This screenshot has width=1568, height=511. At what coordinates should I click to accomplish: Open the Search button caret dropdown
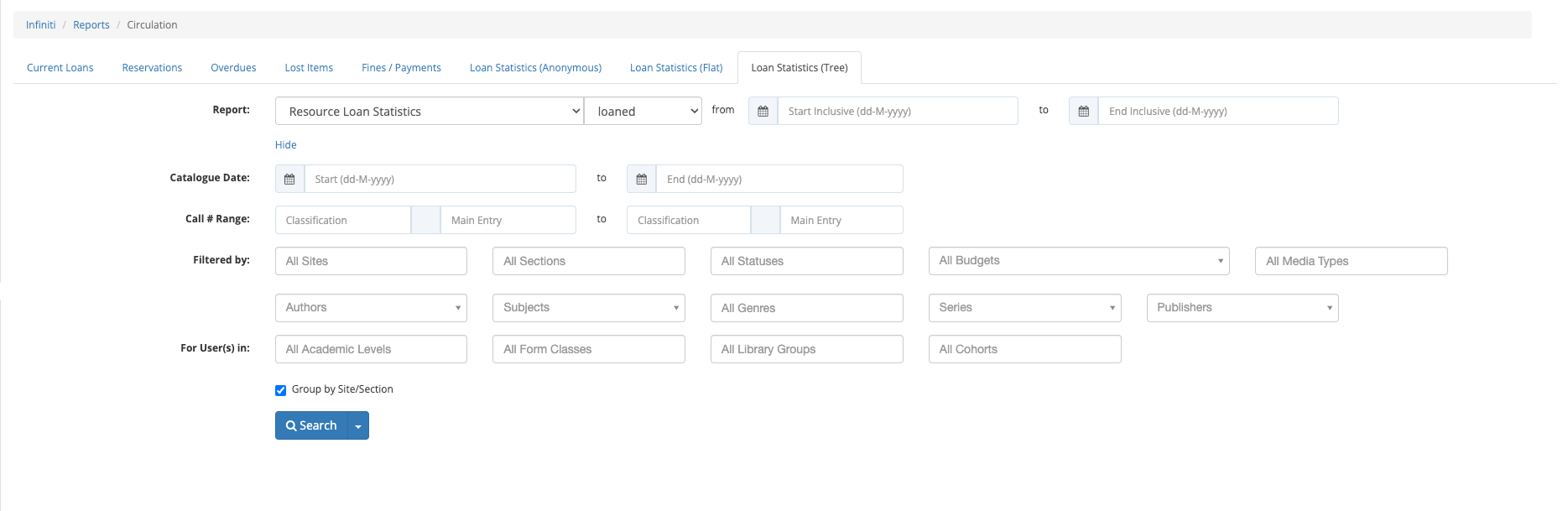tap(358, 425)
